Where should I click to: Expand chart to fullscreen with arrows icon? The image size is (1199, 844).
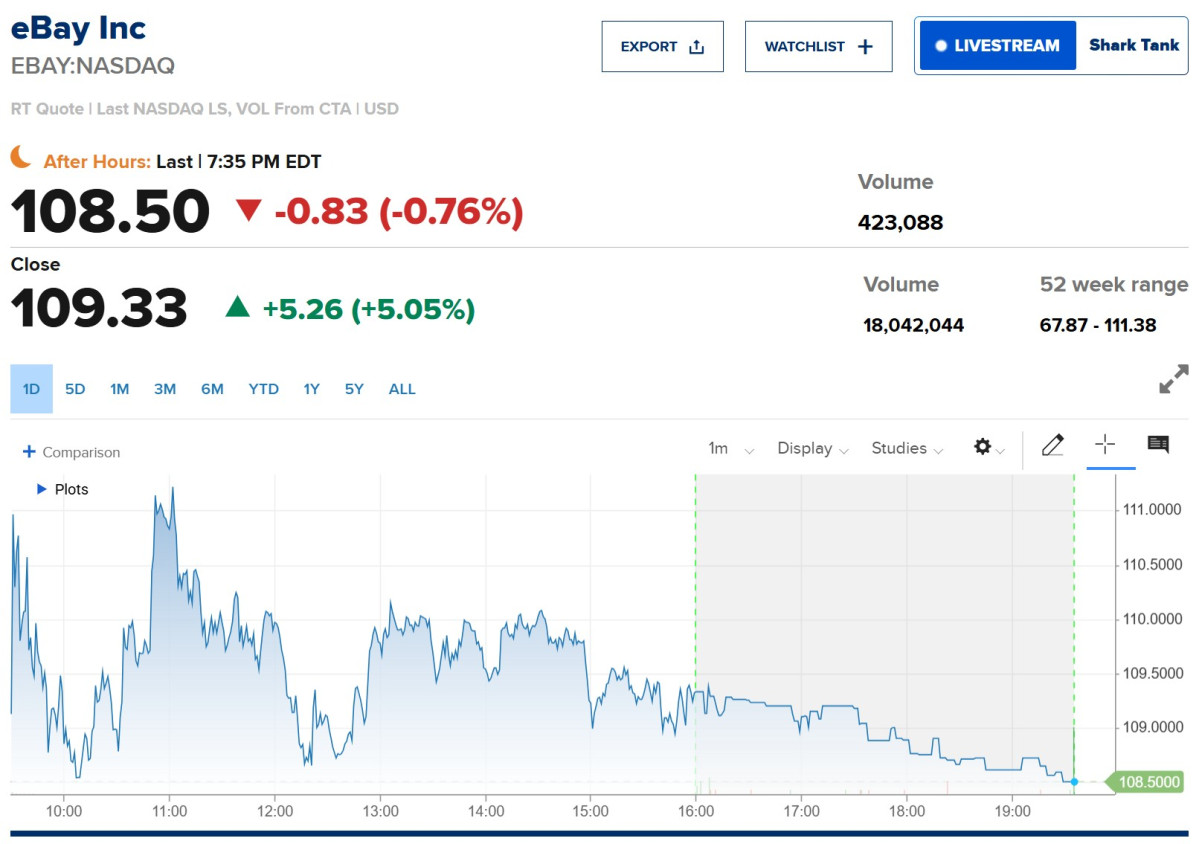coord(1174,379)
